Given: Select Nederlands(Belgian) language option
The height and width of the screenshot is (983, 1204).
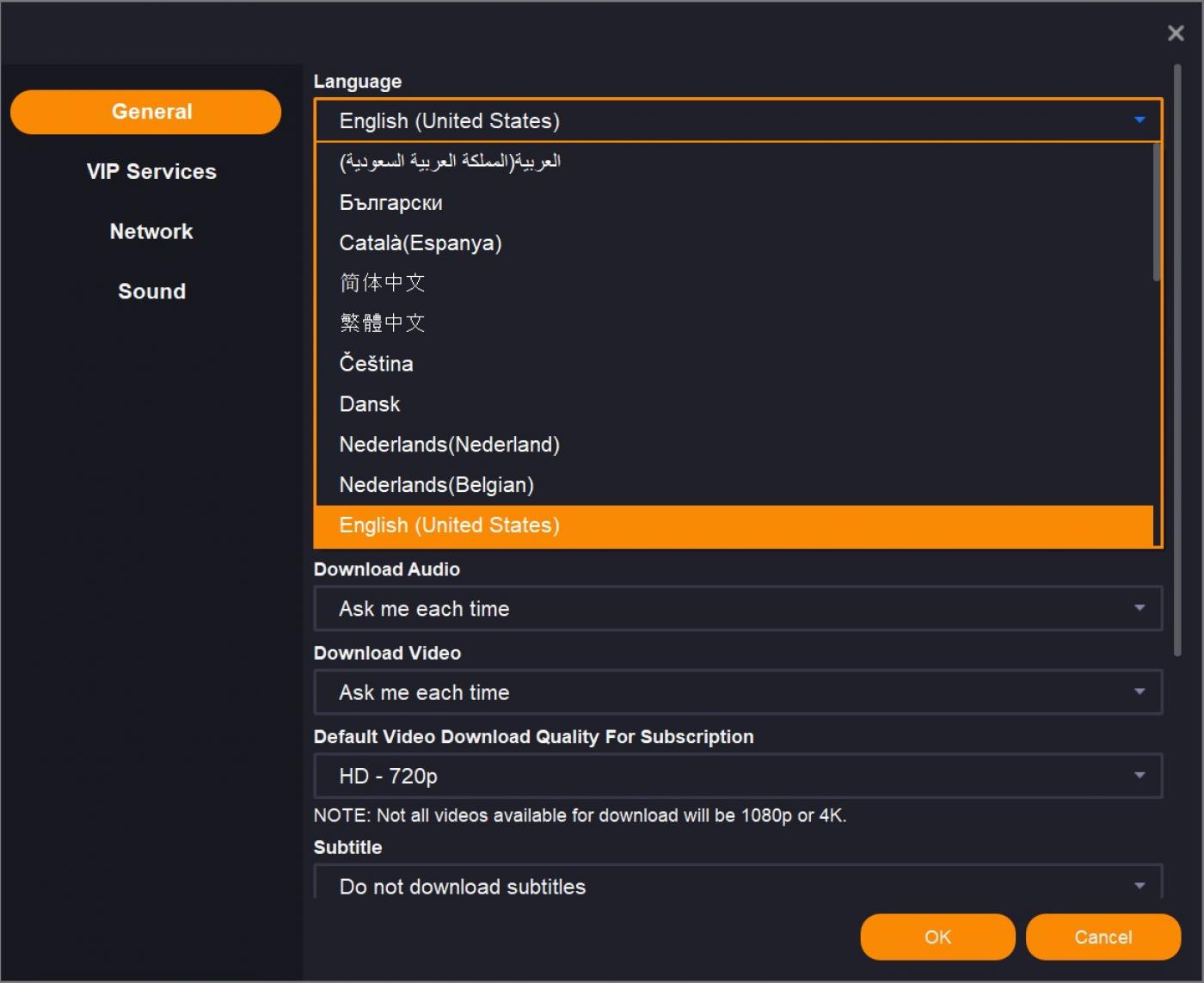Looking at the screenshot, I should click(x=437, y=485).
